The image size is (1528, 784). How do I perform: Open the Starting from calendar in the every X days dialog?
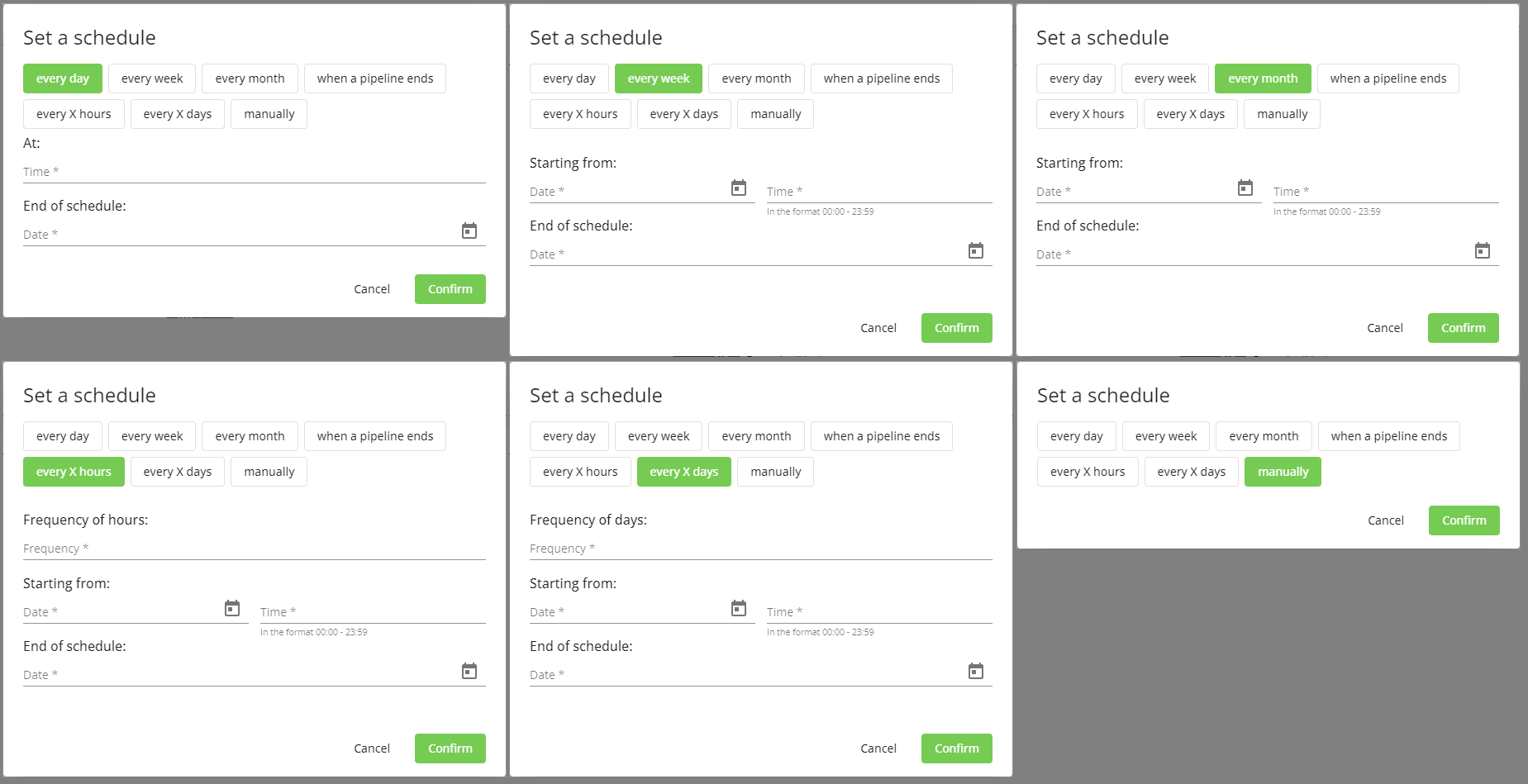click(738, 608)
